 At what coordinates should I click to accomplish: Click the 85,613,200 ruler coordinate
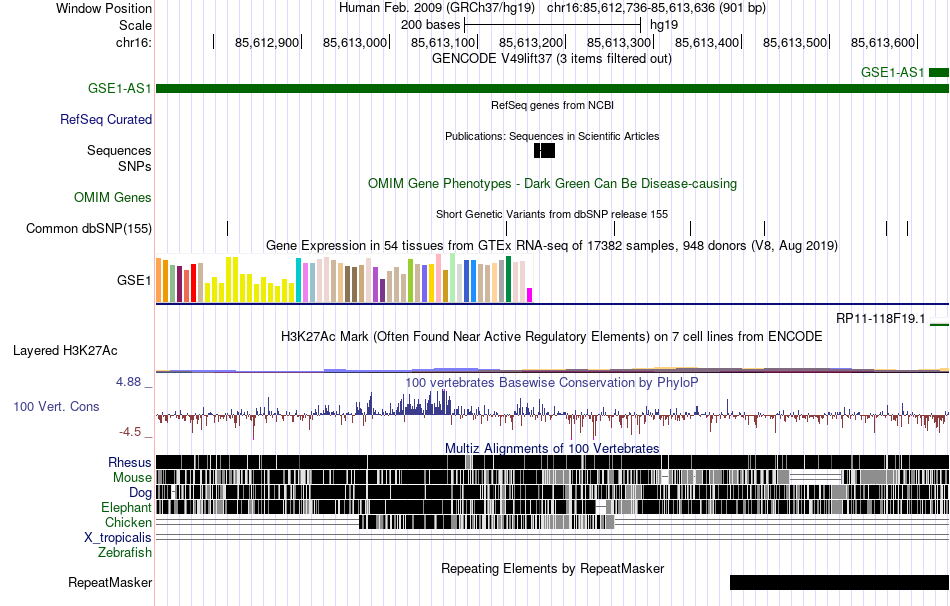coord(531,42)
